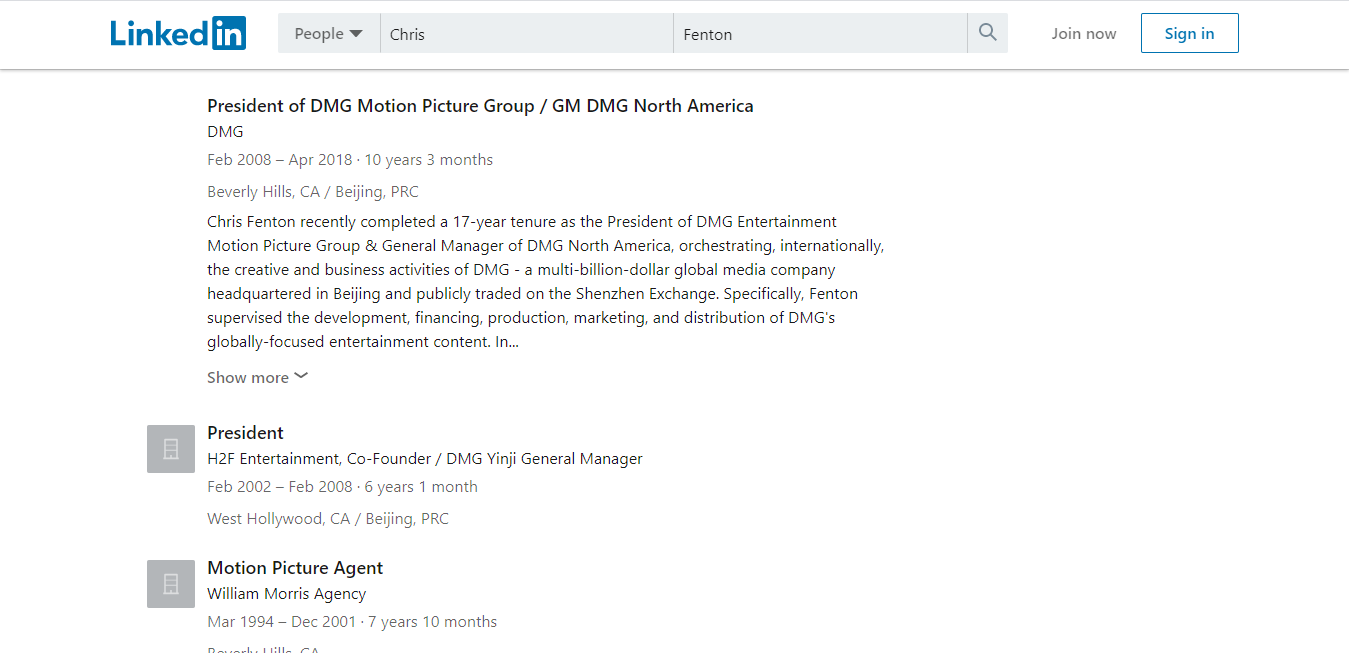The width and height of the screenshot is (1349, 653).
Task: Open H2F Entertainment, Co-Founder company line
Action: click(x=425, y=459)
